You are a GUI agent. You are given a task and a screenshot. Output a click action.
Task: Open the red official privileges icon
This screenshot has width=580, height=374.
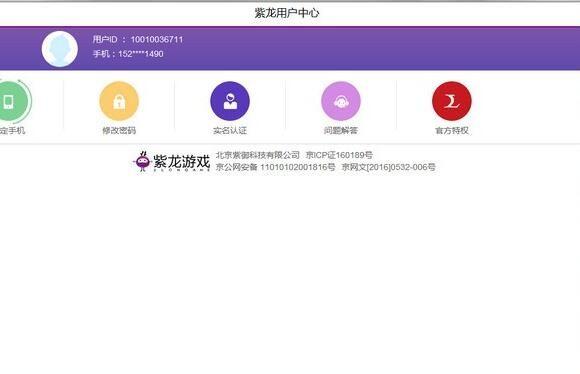point(452,101)
